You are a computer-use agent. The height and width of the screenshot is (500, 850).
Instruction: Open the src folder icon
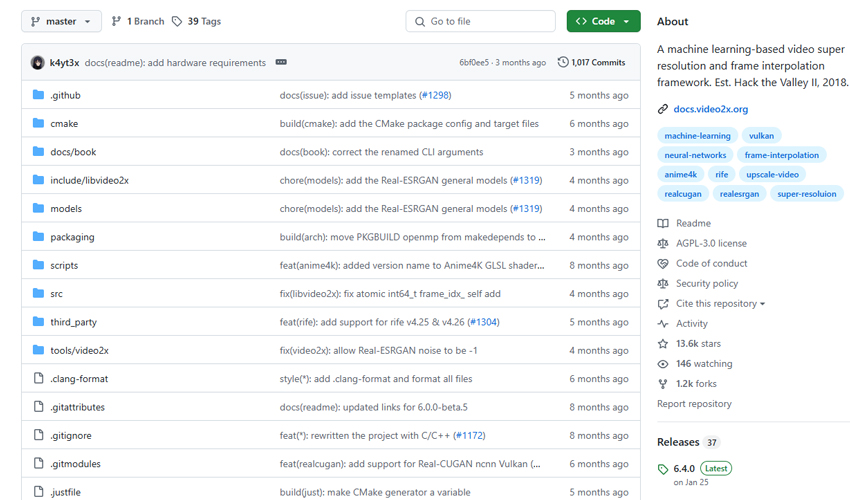click(x=38, y=293)
